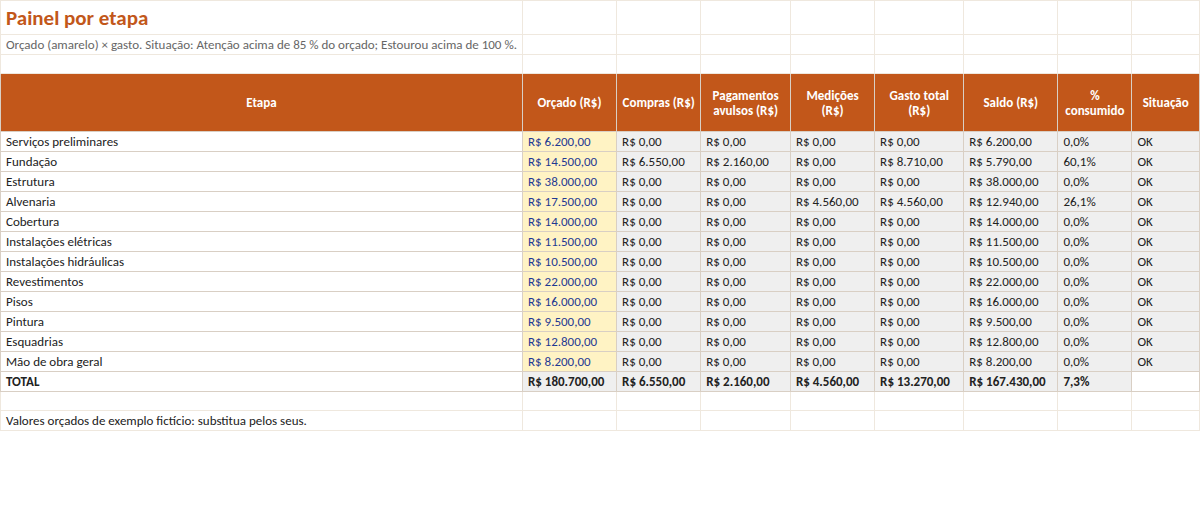
Task: Edit budget cell 'R$ 14.000,00' for Cobertura
Action: pos(569,222)
